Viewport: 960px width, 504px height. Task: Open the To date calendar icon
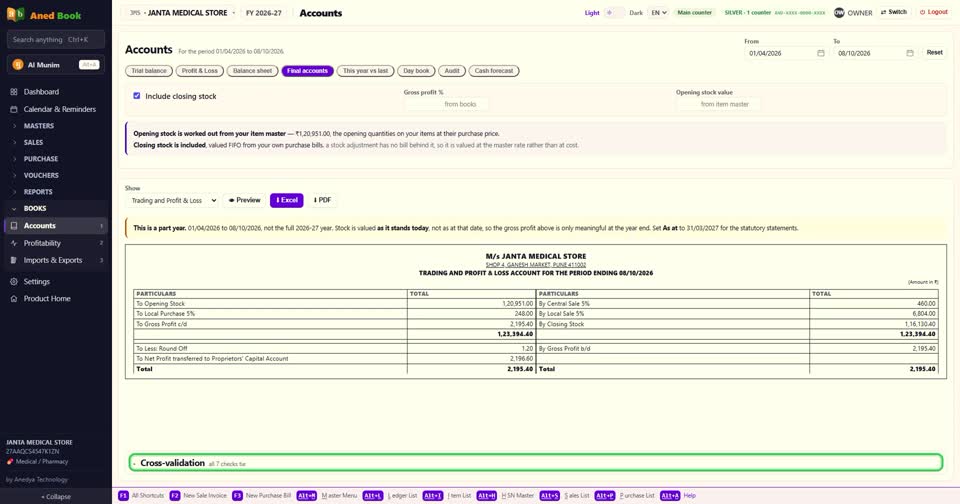910,53
